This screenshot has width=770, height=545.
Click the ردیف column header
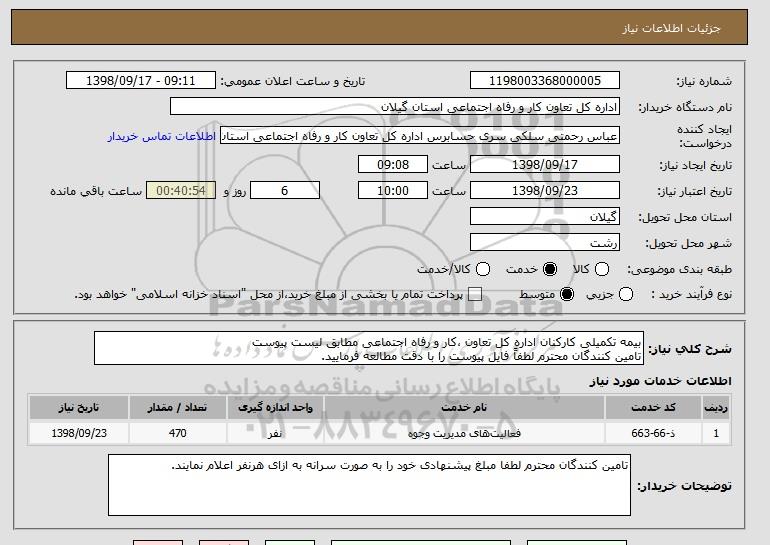[716, 408]
